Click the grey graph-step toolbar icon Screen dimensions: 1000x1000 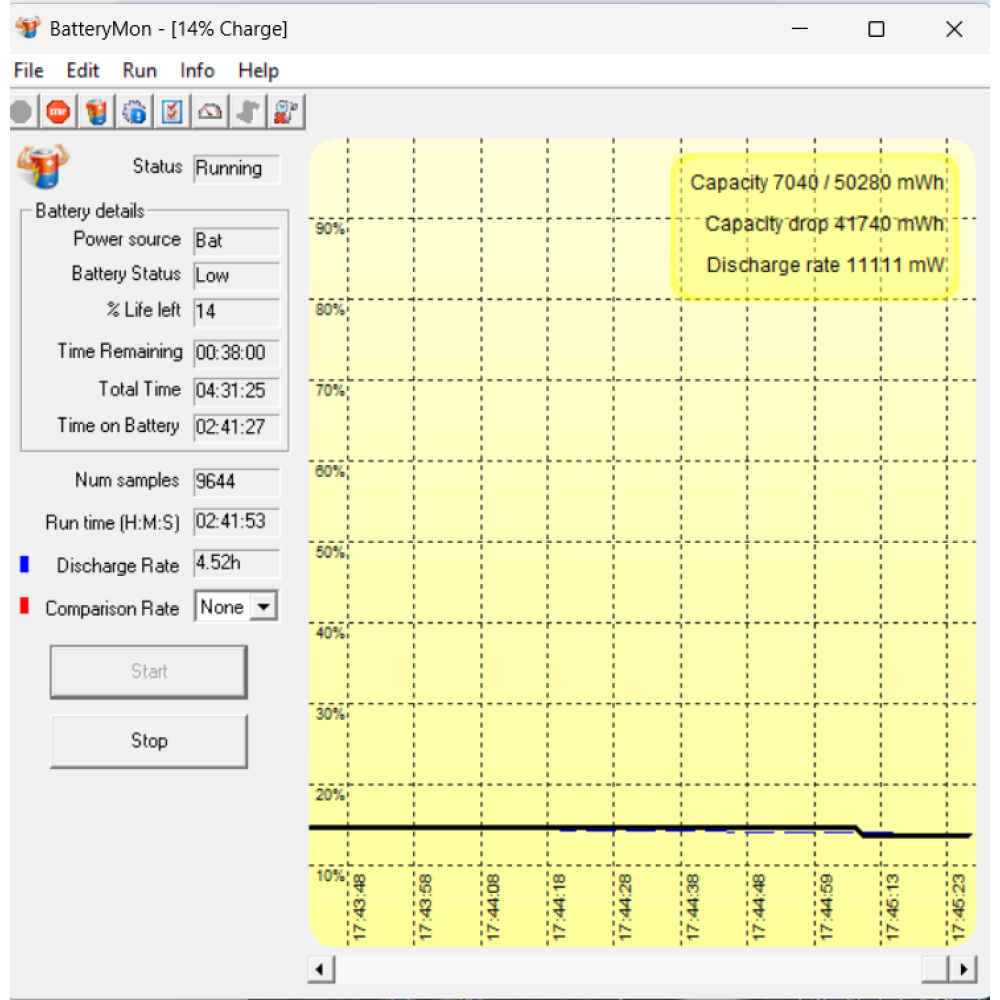(248, 112)
